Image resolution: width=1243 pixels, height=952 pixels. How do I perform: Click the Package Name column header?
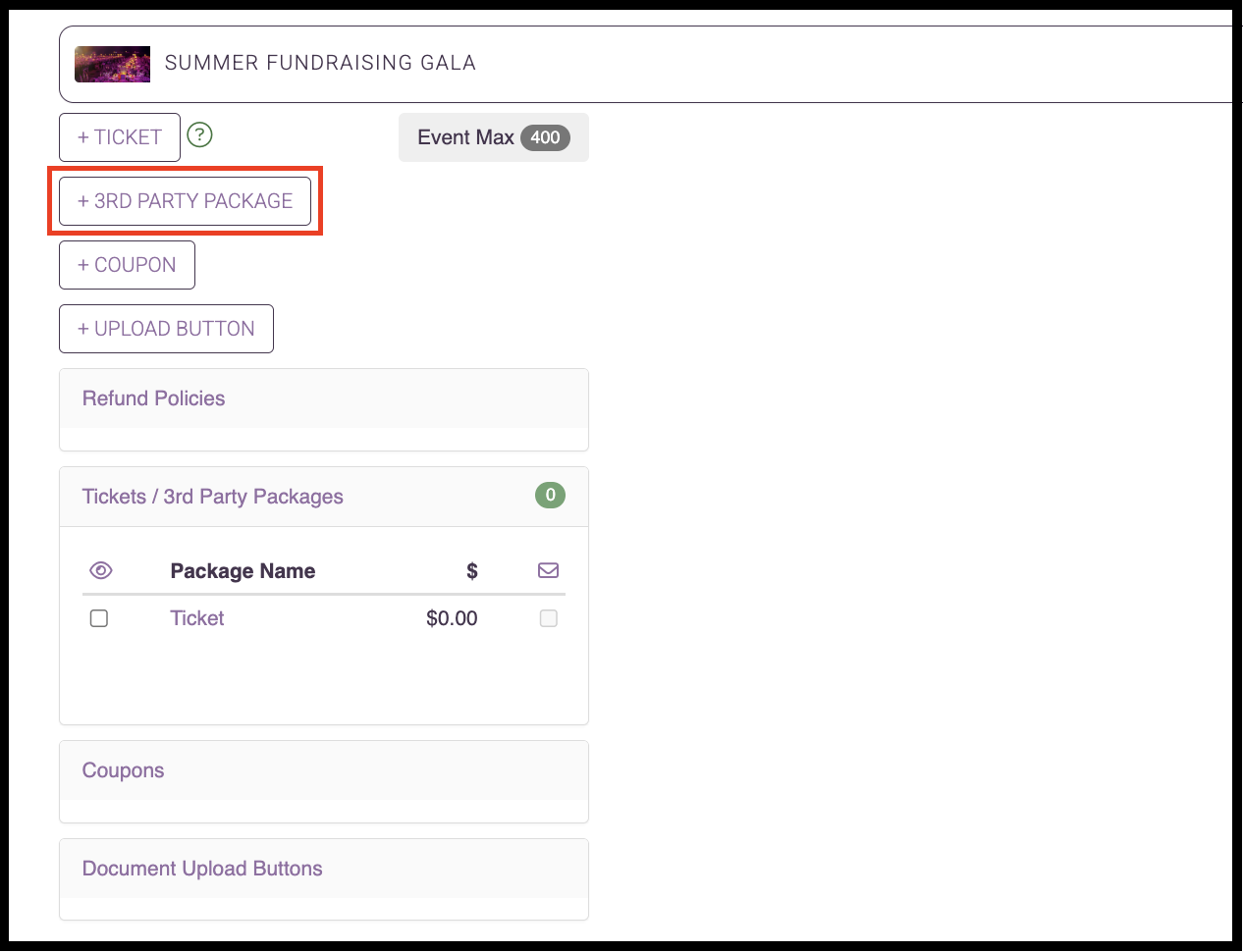[x=243, y=571]
